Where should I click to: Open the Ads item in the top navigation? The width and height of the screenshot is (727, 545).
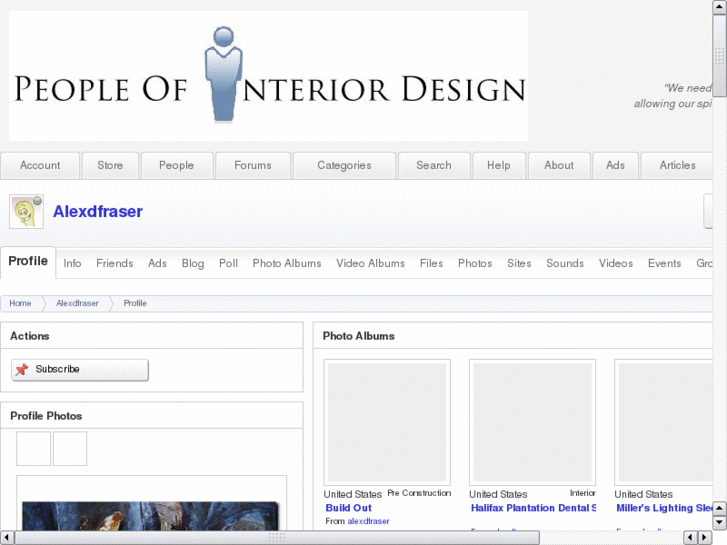pos(615,166)
